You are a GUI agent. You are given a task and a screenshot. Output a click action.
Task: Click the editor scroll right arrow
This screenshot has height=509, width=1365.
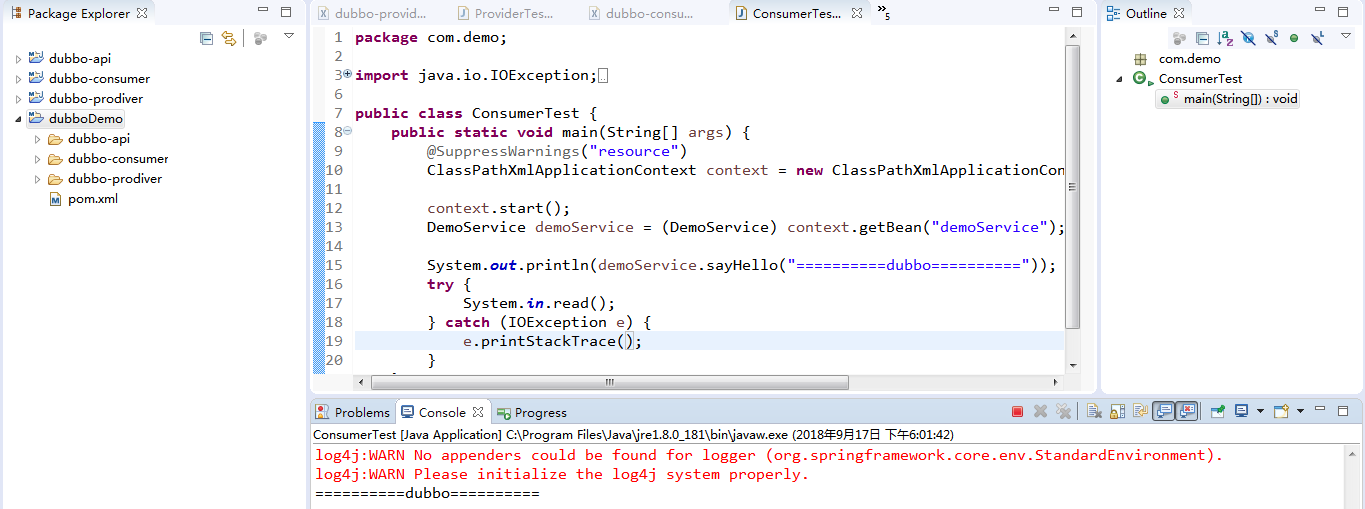coord(1056,382)
